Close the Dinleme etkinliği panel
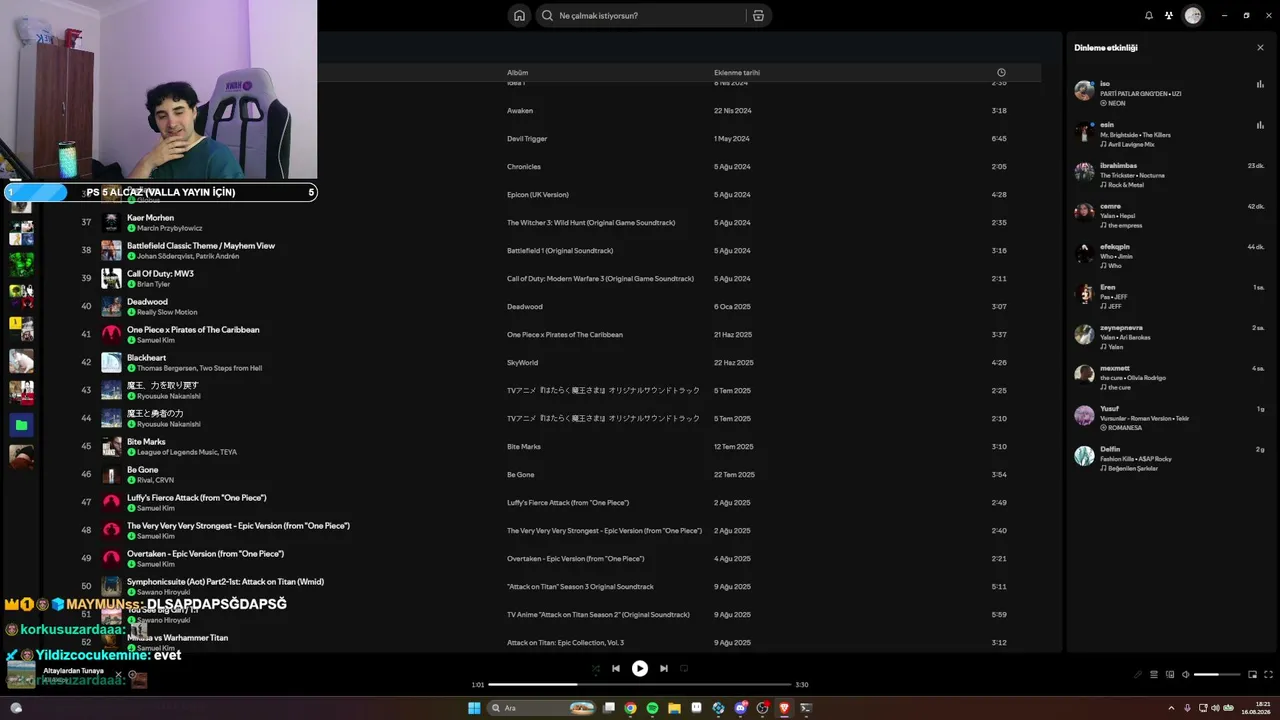 (1260, 48)
